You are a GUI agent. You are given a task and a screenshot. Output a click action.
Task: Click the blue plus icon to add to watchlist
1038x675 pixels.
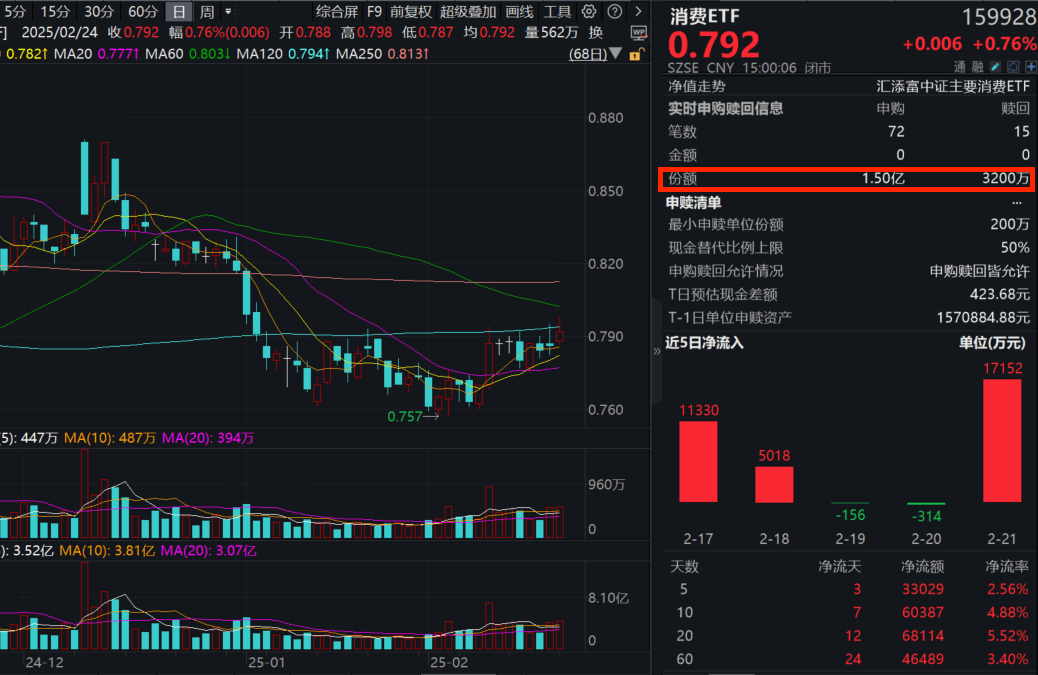(x=1031, y=66)
